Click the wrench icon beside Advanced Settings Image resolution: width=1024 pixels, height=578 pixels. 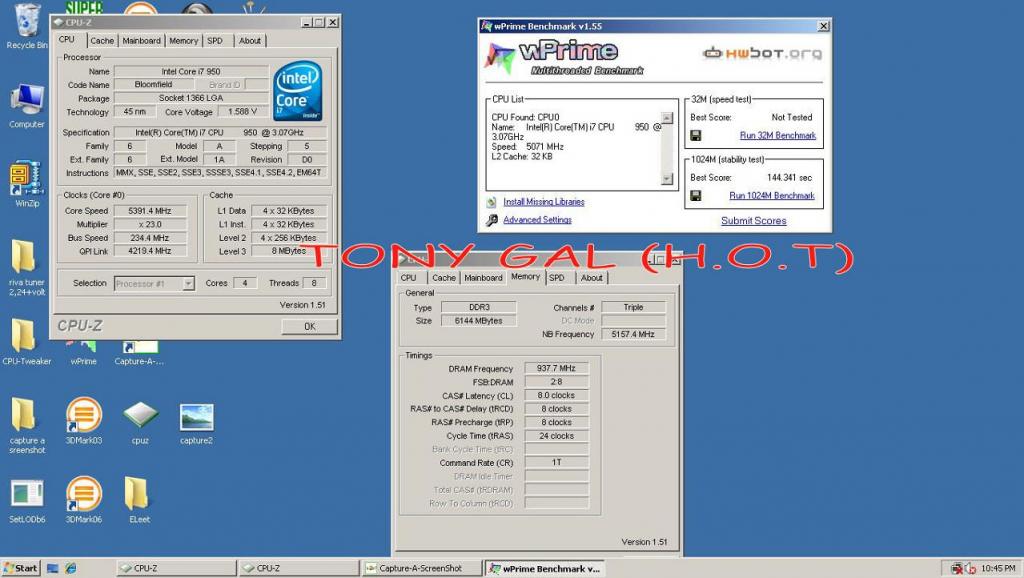492,221
